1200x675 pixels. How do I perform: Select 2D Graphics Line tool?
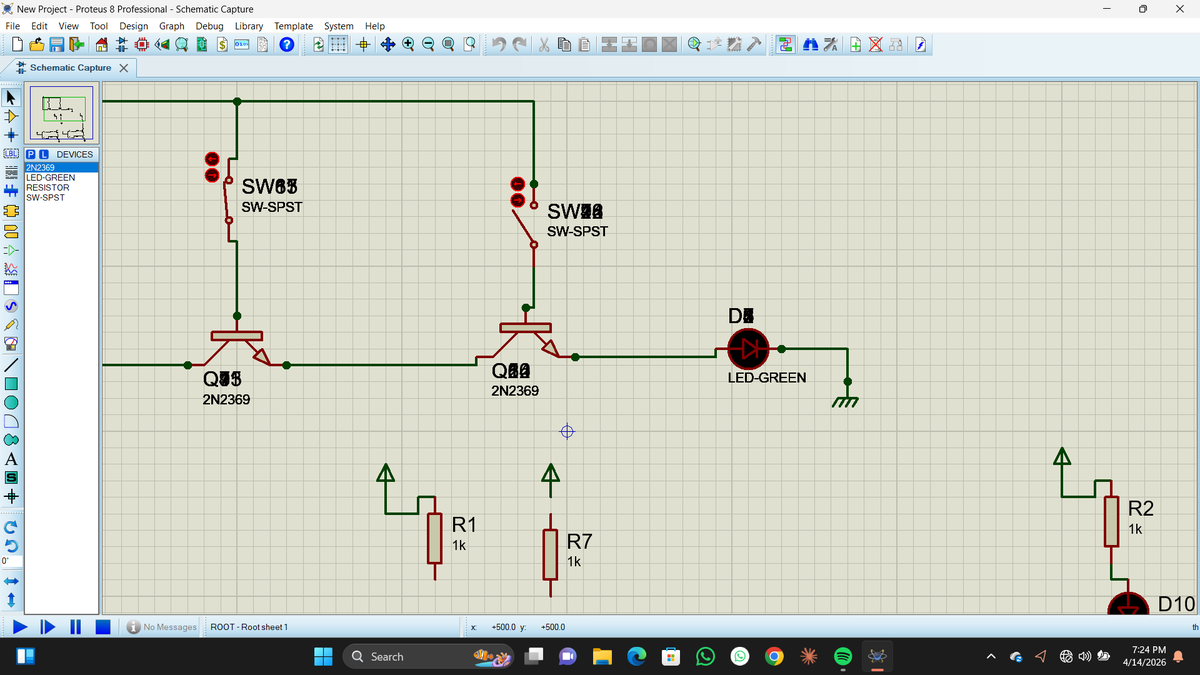coord(11,364)
